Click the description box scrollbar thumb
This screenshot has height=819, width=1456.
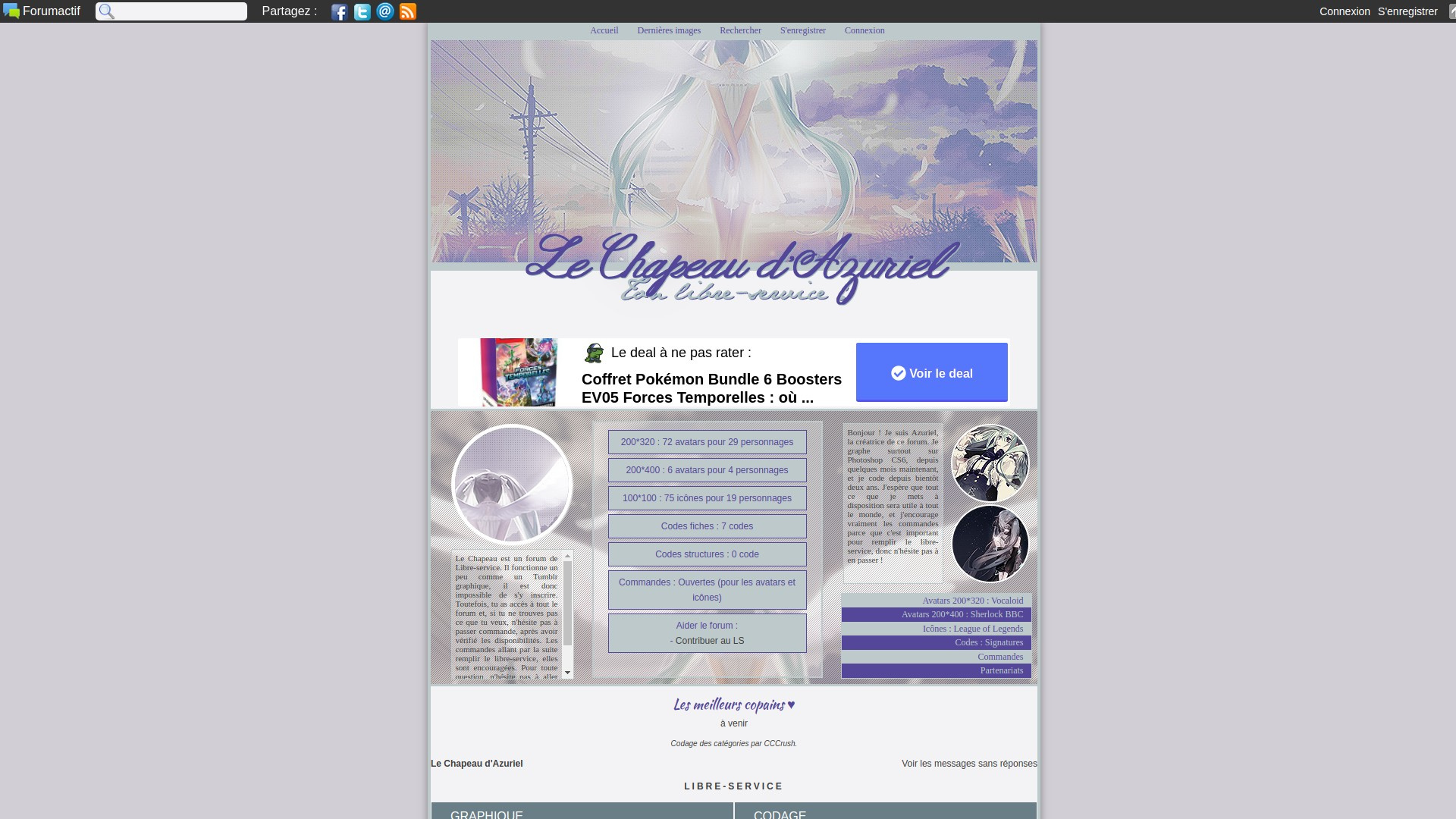coord(567,604)
